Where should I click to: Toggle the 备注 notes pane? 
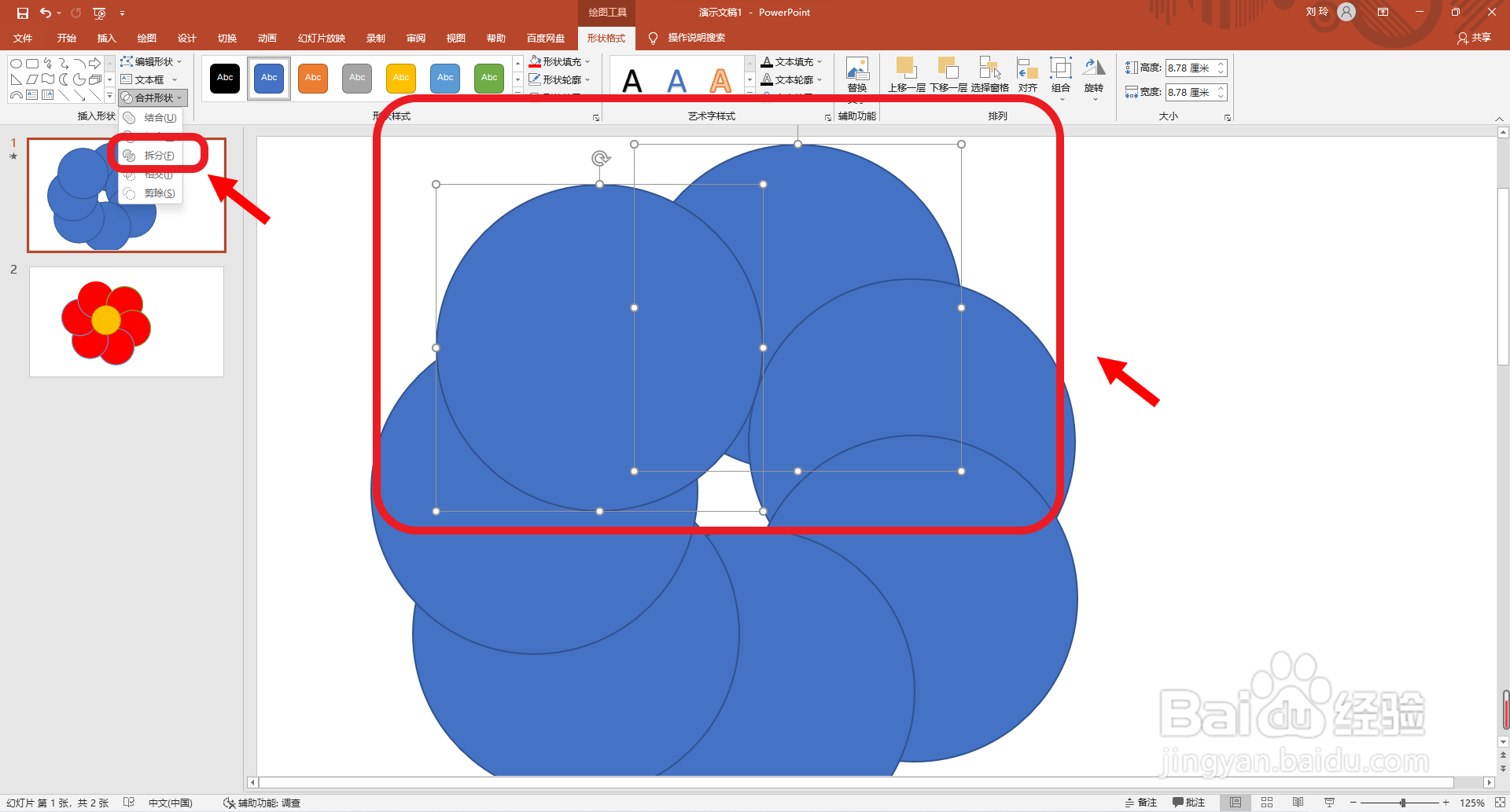tap(1141, 803)
